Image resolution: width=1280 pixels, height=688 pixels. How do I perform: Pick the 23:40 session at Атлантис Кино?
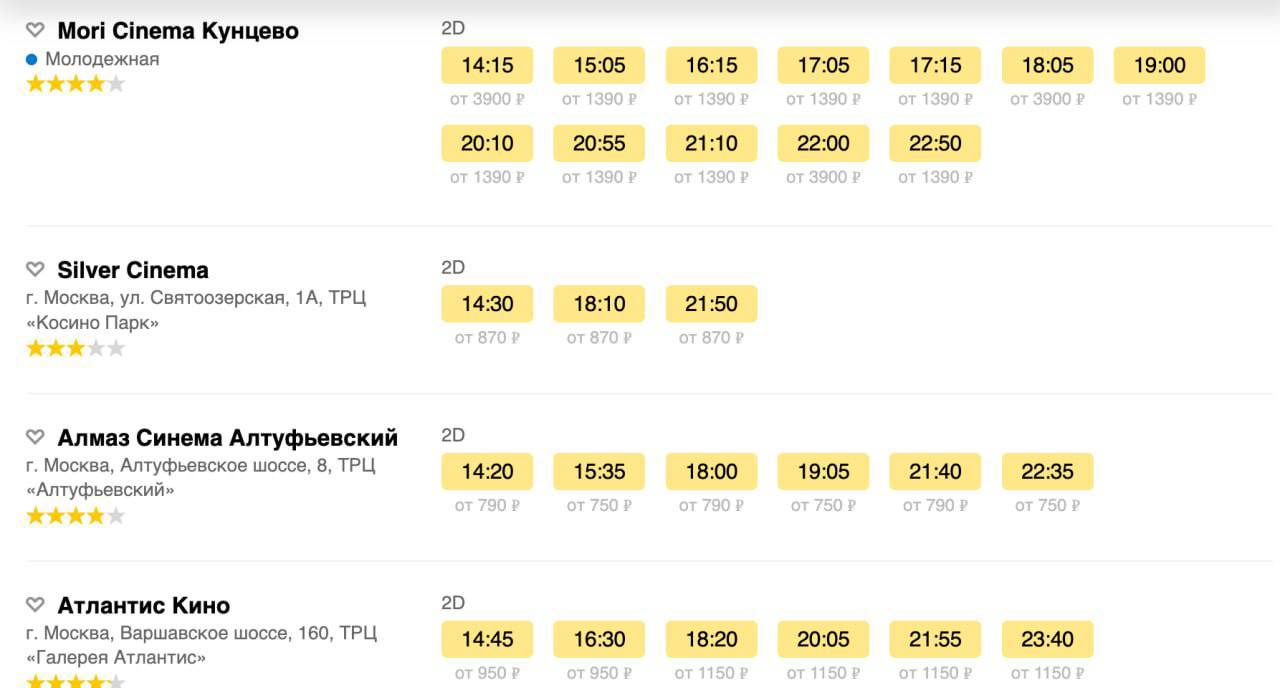[x=1047, y=640]
